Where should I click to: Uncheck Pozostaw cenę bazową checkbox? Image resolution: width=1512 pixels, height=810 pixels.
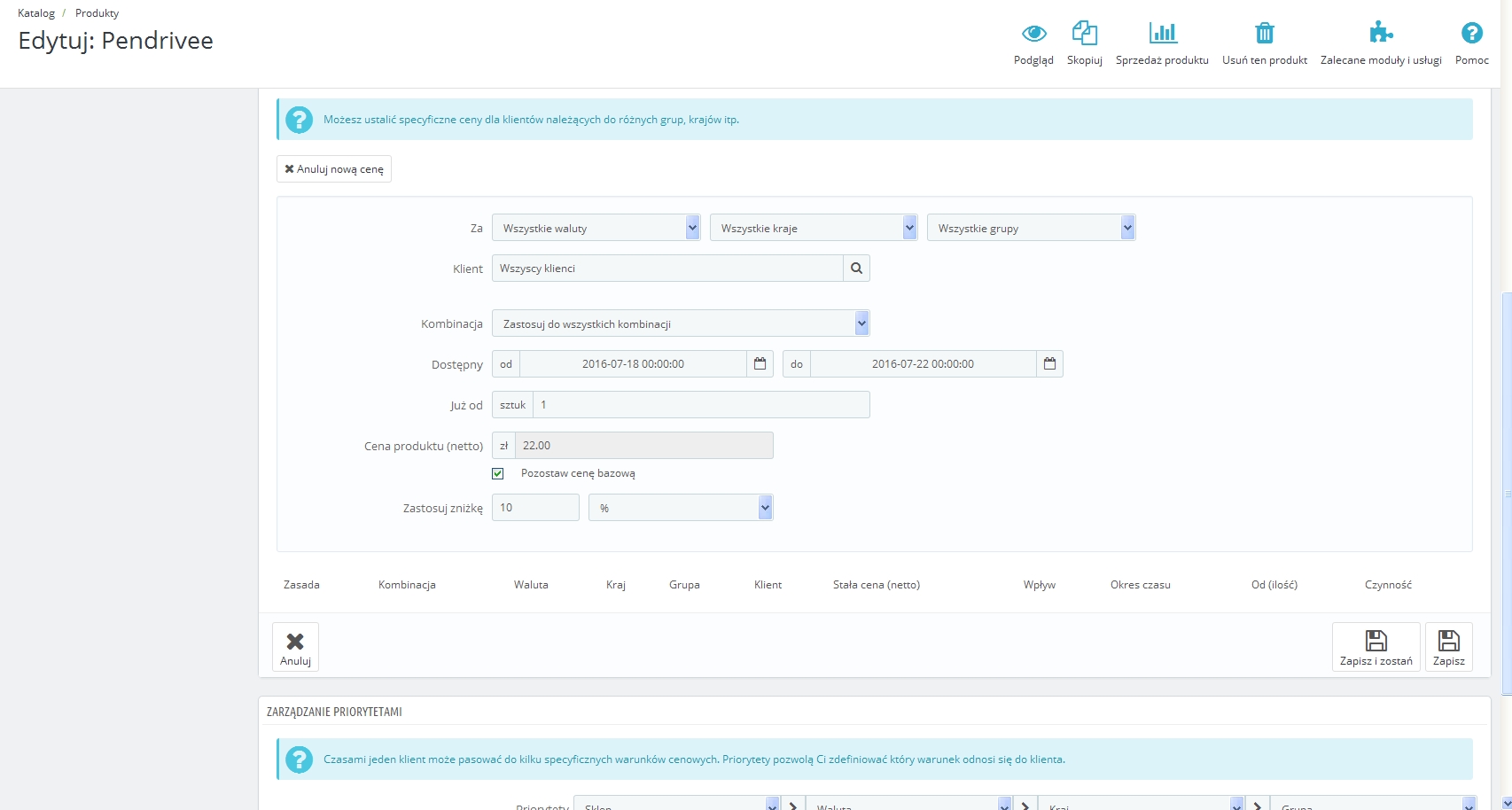[498, 473]
